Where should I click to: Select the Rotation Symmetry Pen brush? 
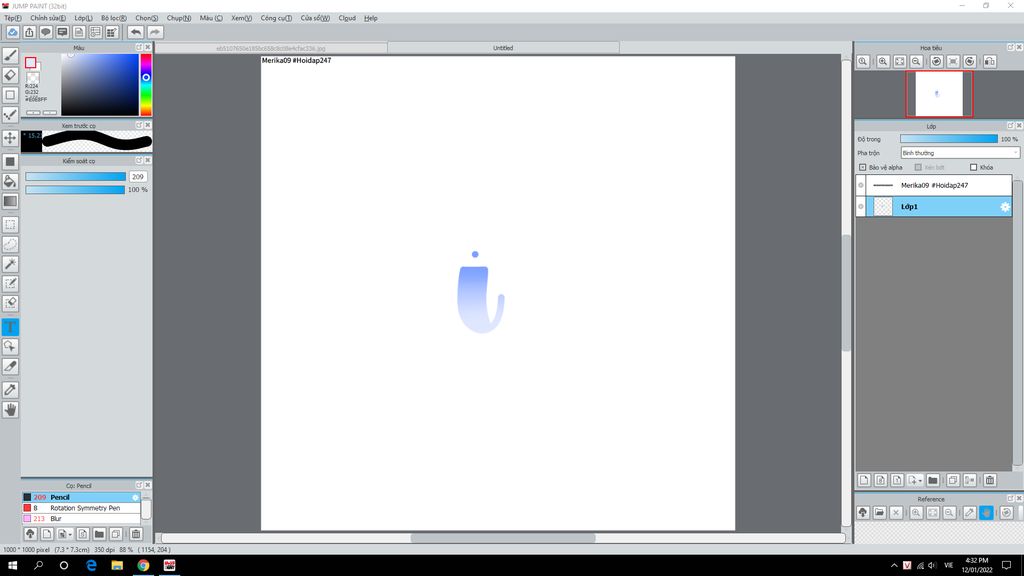point(81,508)
